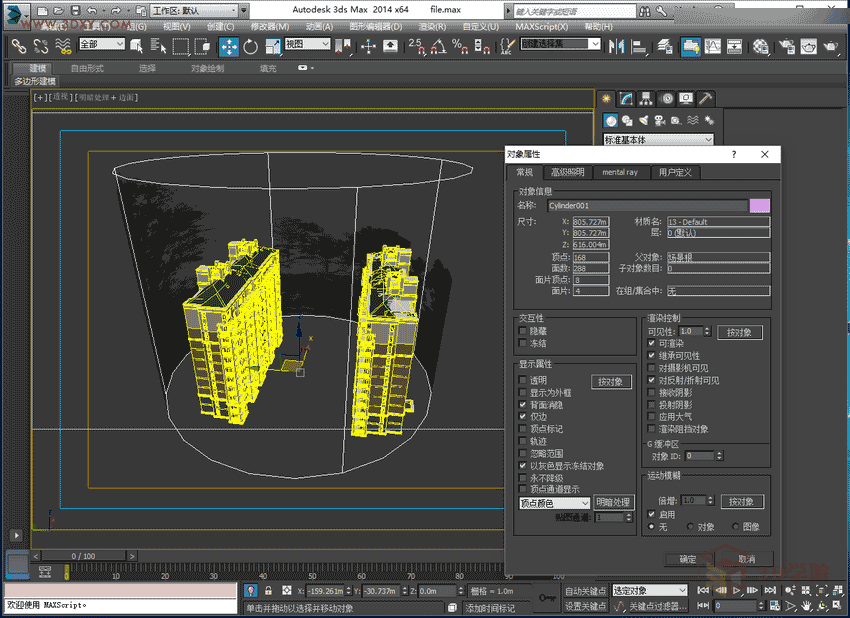Image resolution: width=850 pixels, height=618 pixels.
Task: Click the 确定 button
Action: coord(688,559)
